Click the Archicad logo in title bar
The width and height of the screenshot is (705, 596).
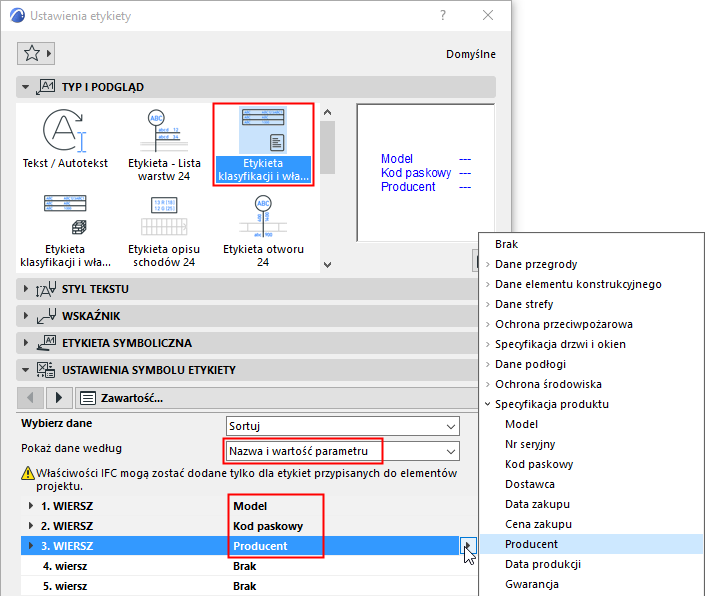tap(17, 15)
